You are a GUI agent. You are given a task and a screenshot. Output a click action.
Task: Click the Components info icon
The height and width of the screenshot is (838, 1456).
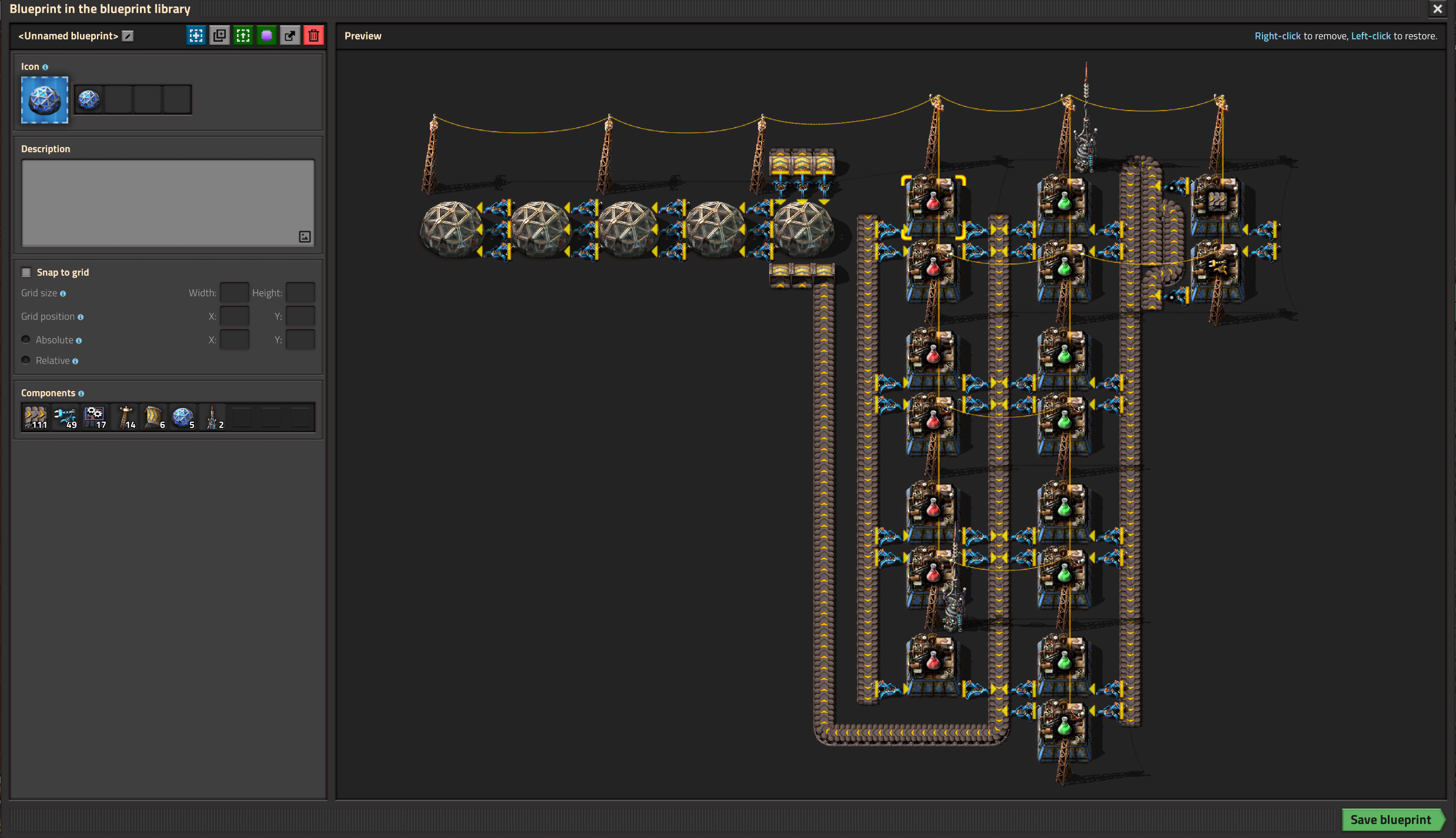pos(81,393)
